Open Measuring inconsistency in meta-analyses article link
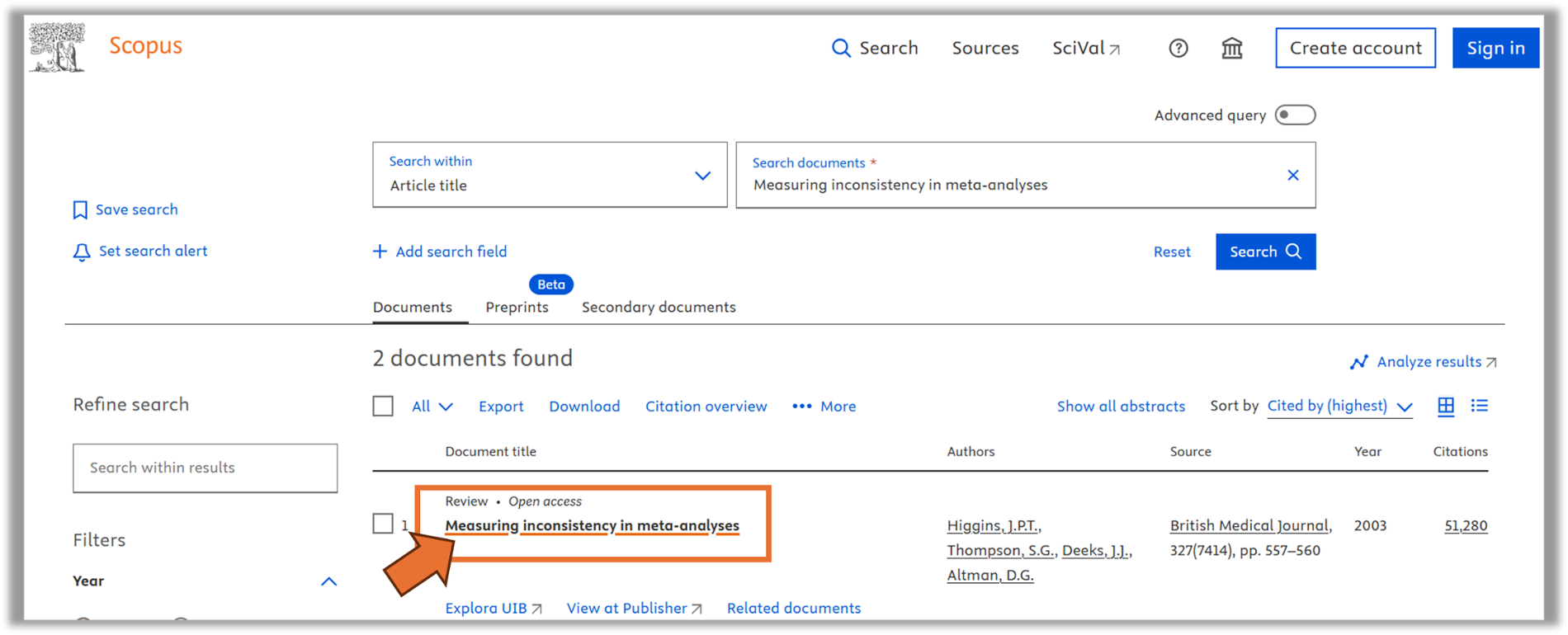Screen dimensions: 1568x635 [x=592, y=525]
